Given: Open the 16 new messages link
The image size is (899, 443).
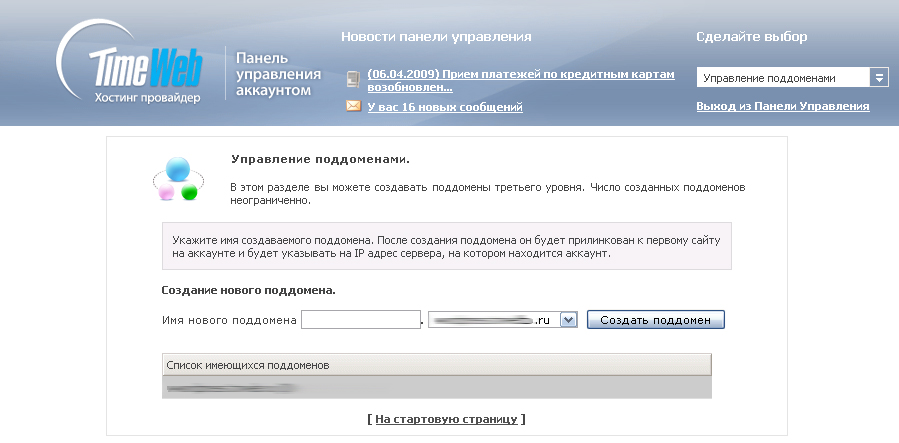Looking at the screenshot, I should coord(445,107).
